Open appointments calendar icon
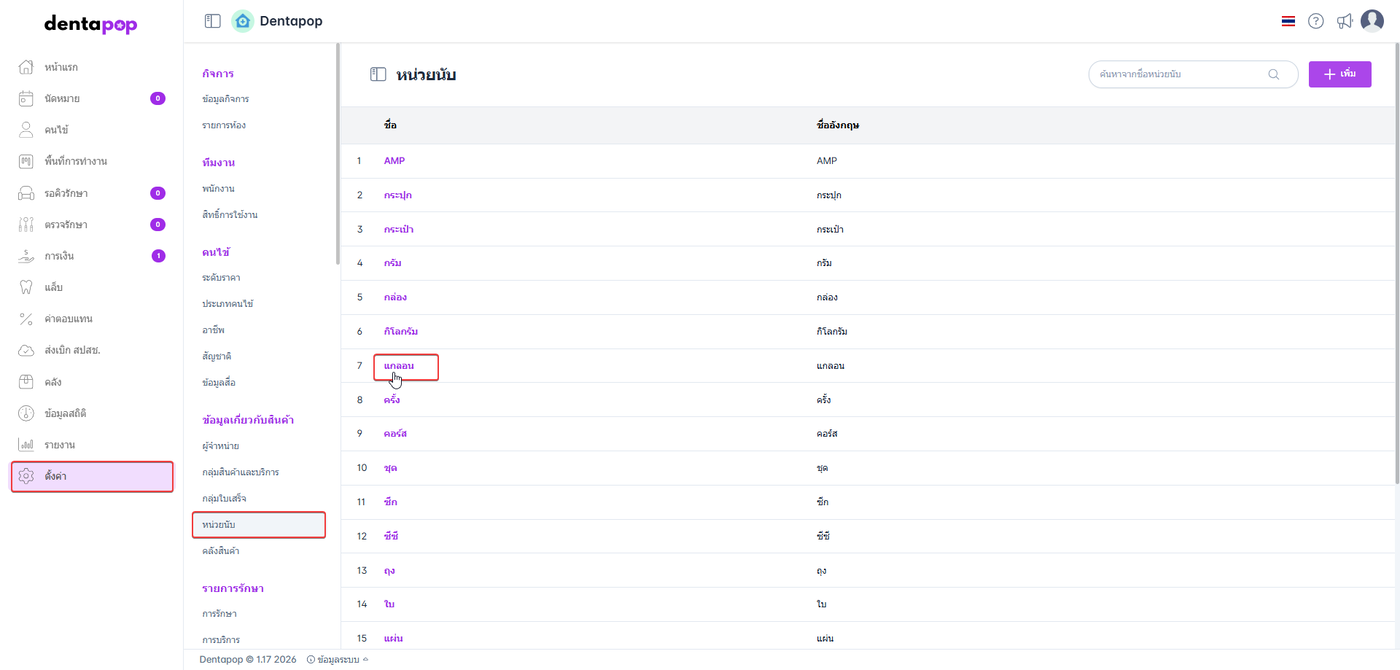This screenshot has height=670, width=1400. [x=27, y=99]
